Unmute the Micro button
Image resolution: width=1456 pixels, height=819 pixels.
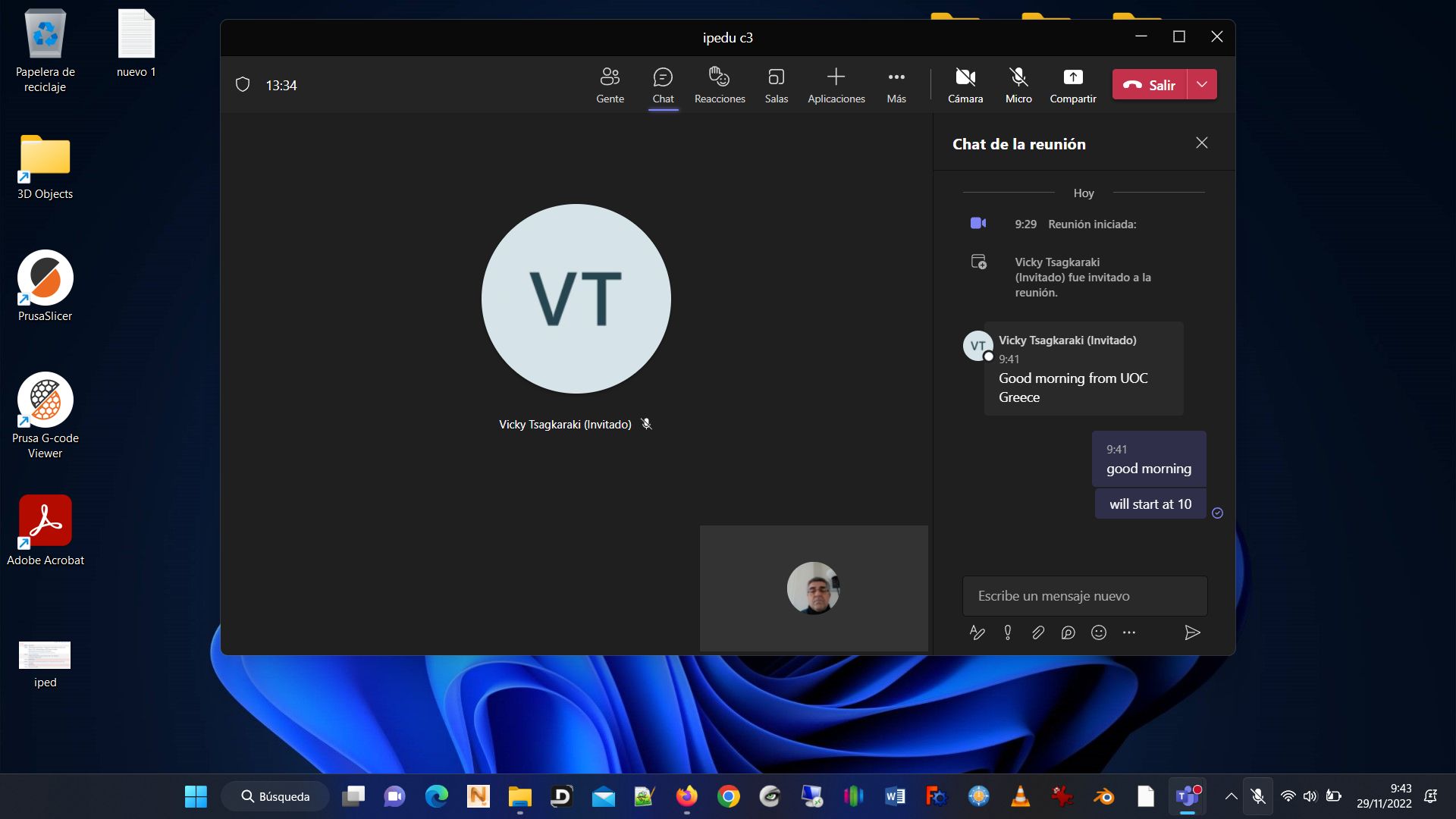pyautogui.click(x=1018, y=85)
